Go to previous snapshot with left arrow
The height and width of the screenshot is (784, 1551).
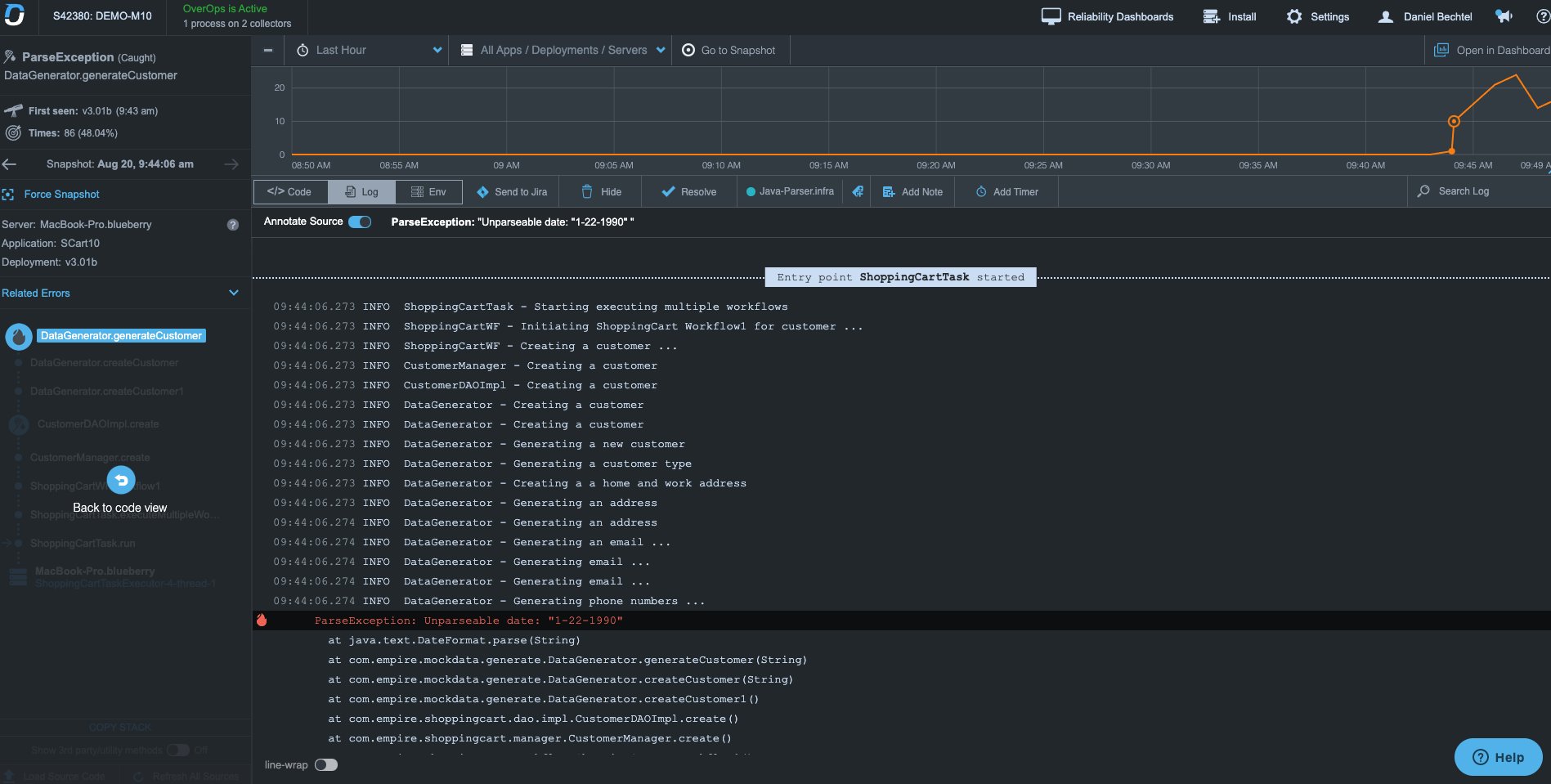point(10,164)
